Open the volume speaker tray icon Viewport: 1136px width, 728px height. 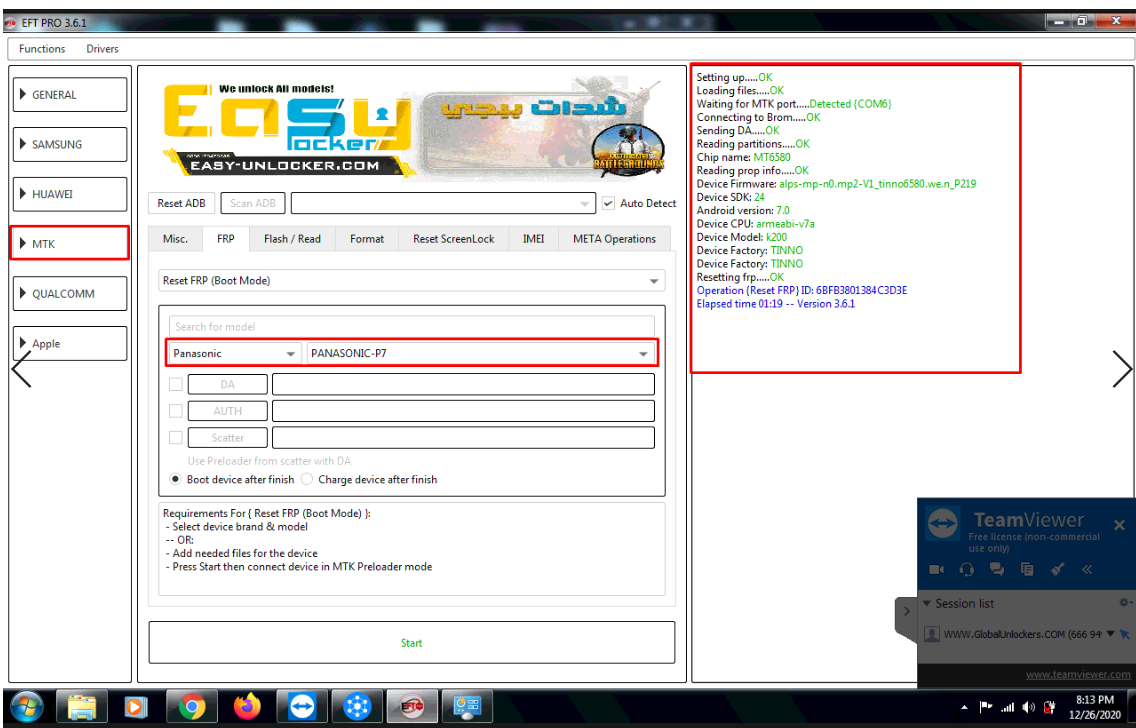click(1028, 707)
